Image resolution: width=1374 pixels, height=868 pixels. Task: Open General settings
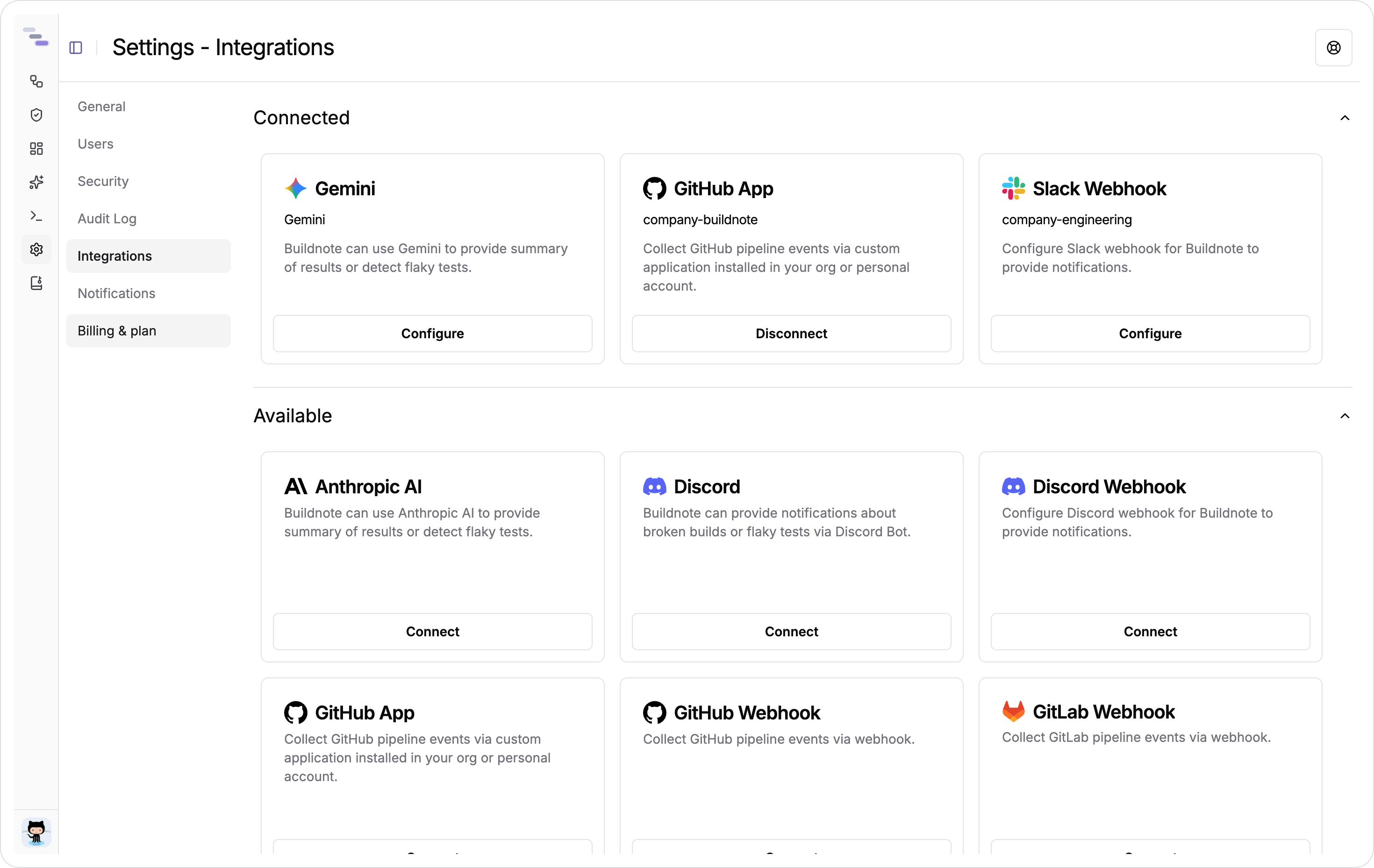pyautogui.click(x=148, y=107)
